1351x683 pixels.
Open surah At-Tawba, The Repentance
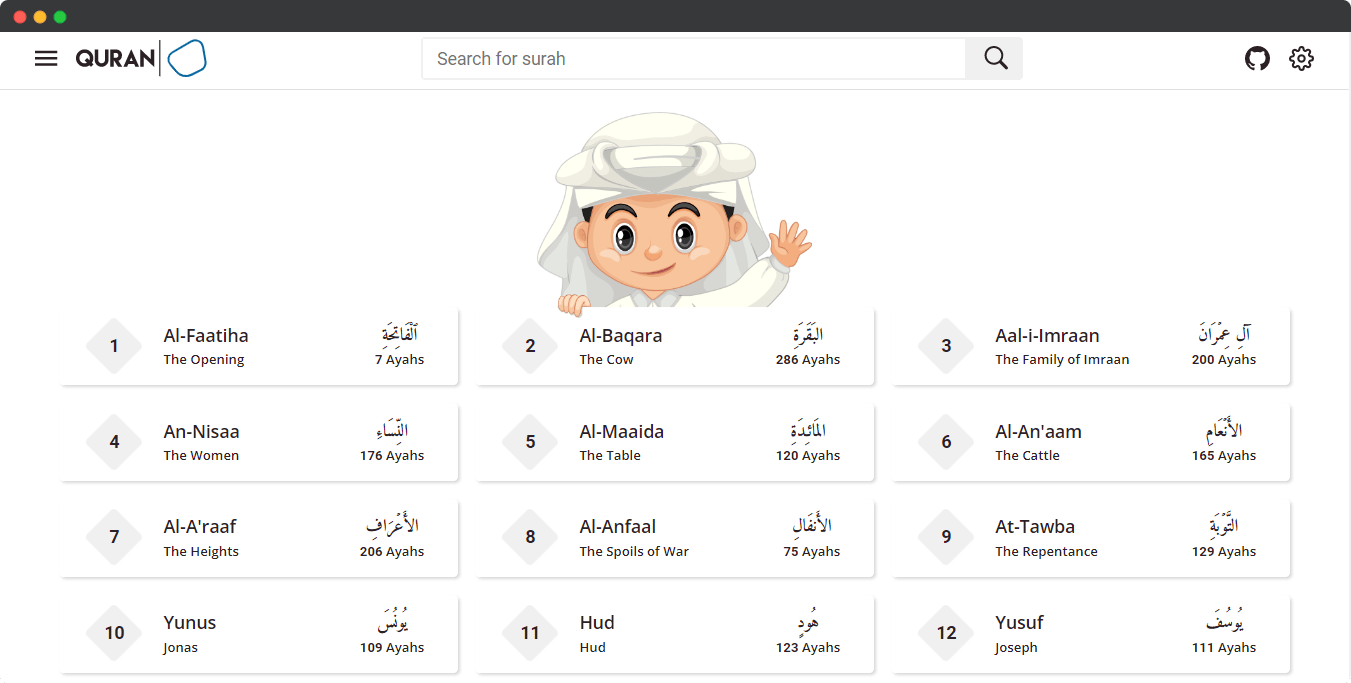point(1090,538)
